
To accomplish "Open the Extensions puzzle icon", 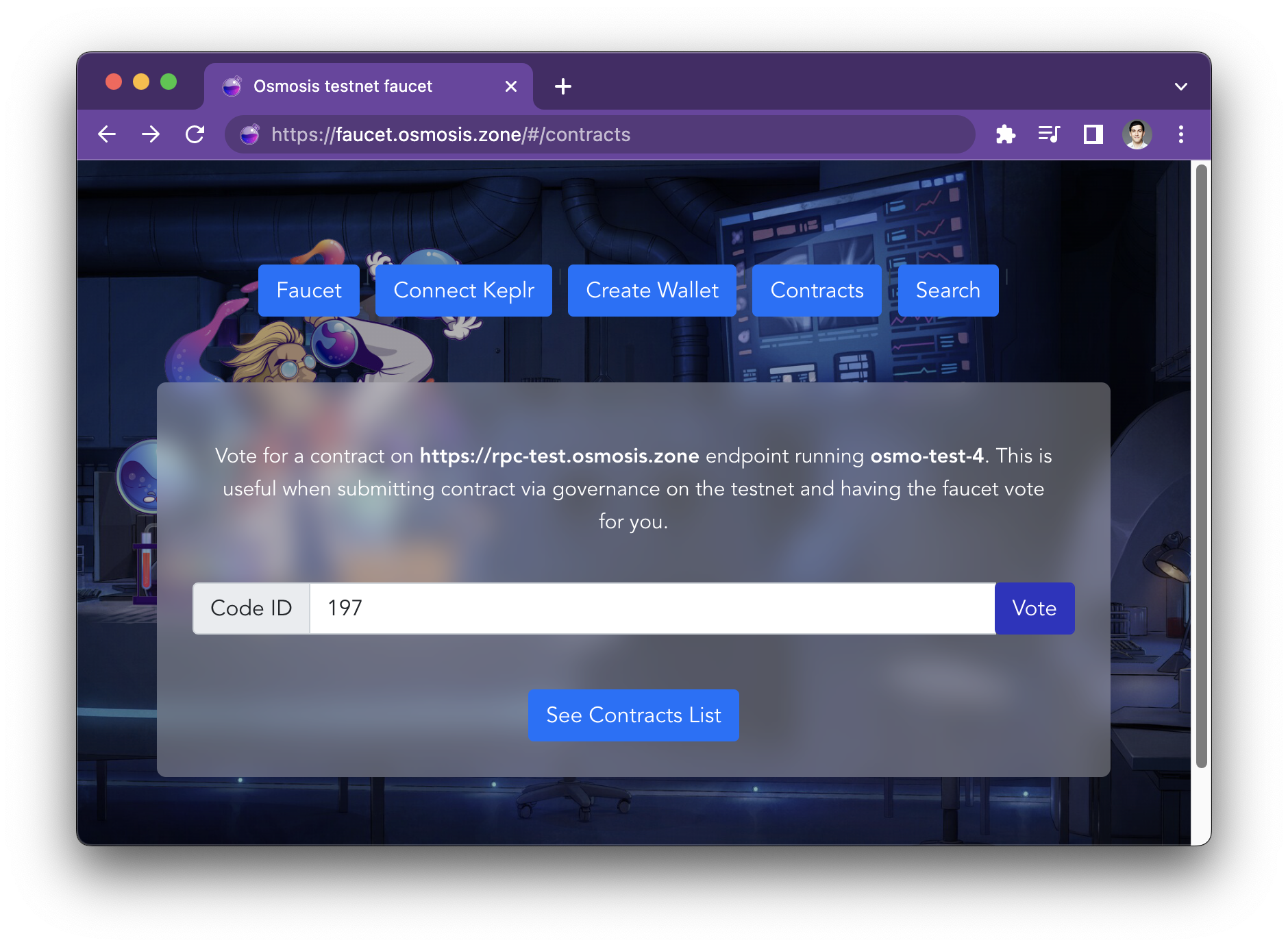I will click(1005, 134).
